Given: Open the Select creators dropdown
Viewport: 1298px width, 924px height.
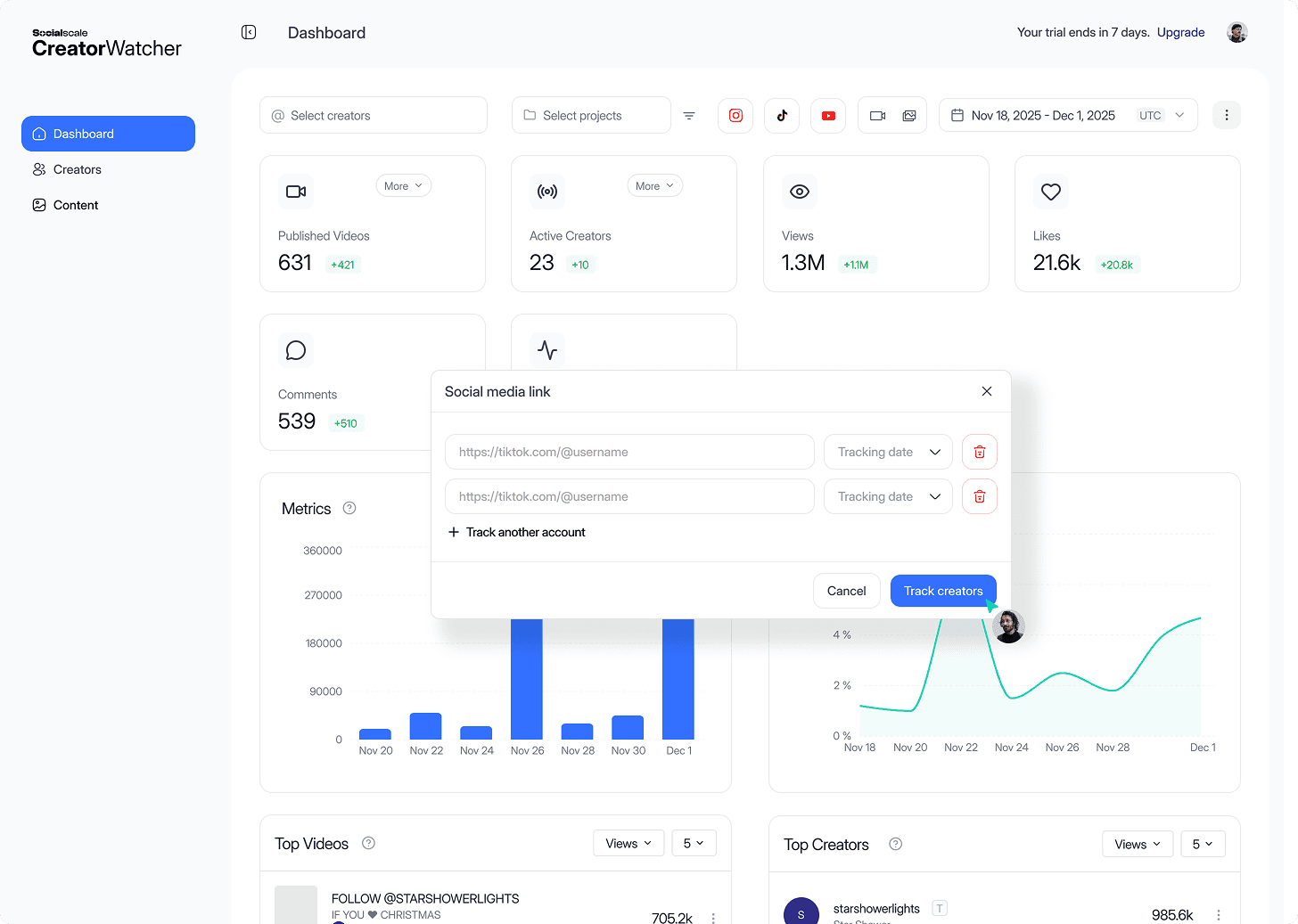Looking at the screenshot, I should 374,116.
